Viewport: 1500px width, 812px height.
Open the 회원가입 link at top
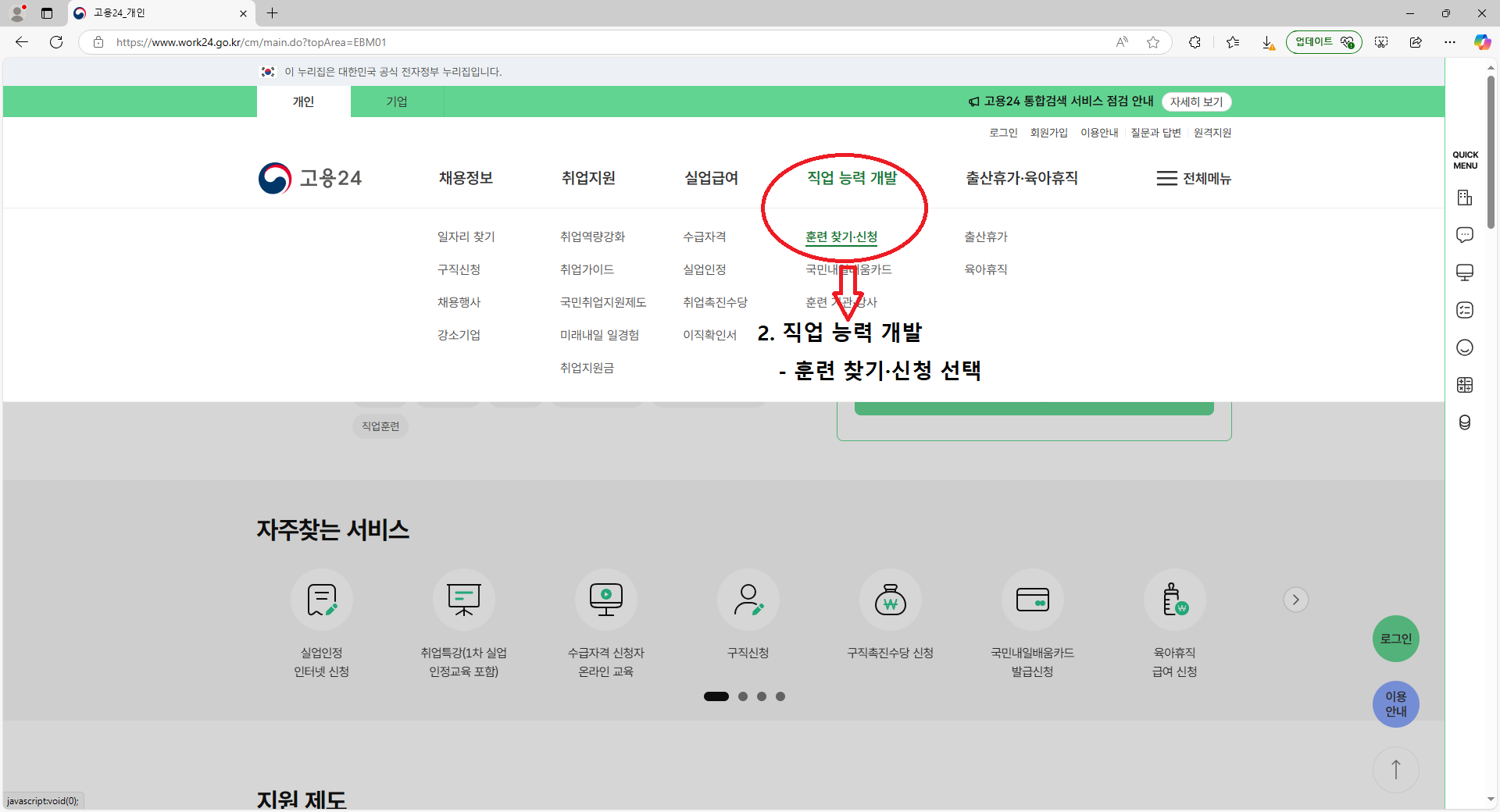pos(1048,133)
